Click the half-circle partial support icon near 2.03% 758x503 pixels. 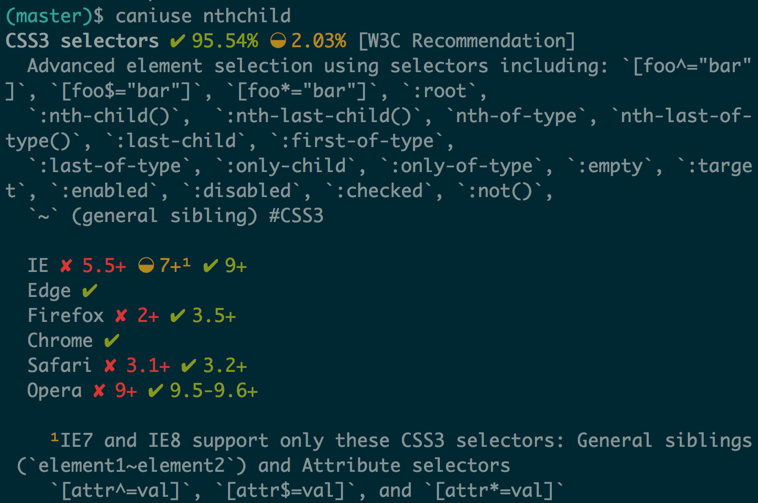click(x=278, y=41)
